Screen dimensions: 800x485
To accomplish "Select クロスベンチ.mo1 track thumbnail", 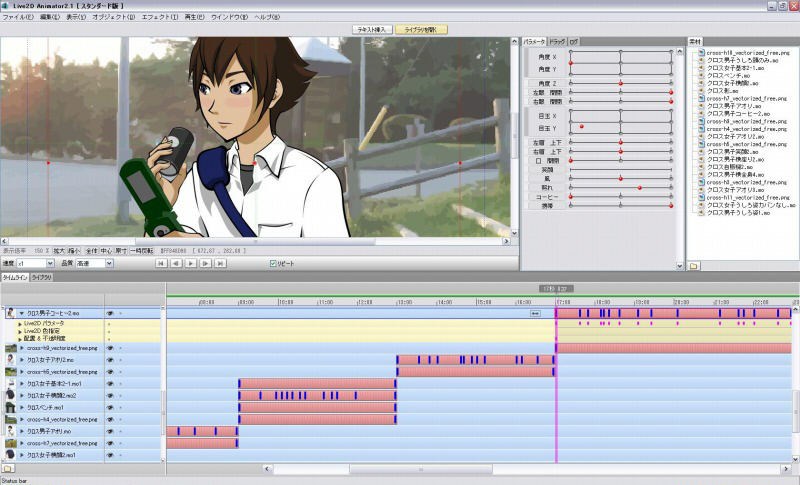I will coord(10,407).
